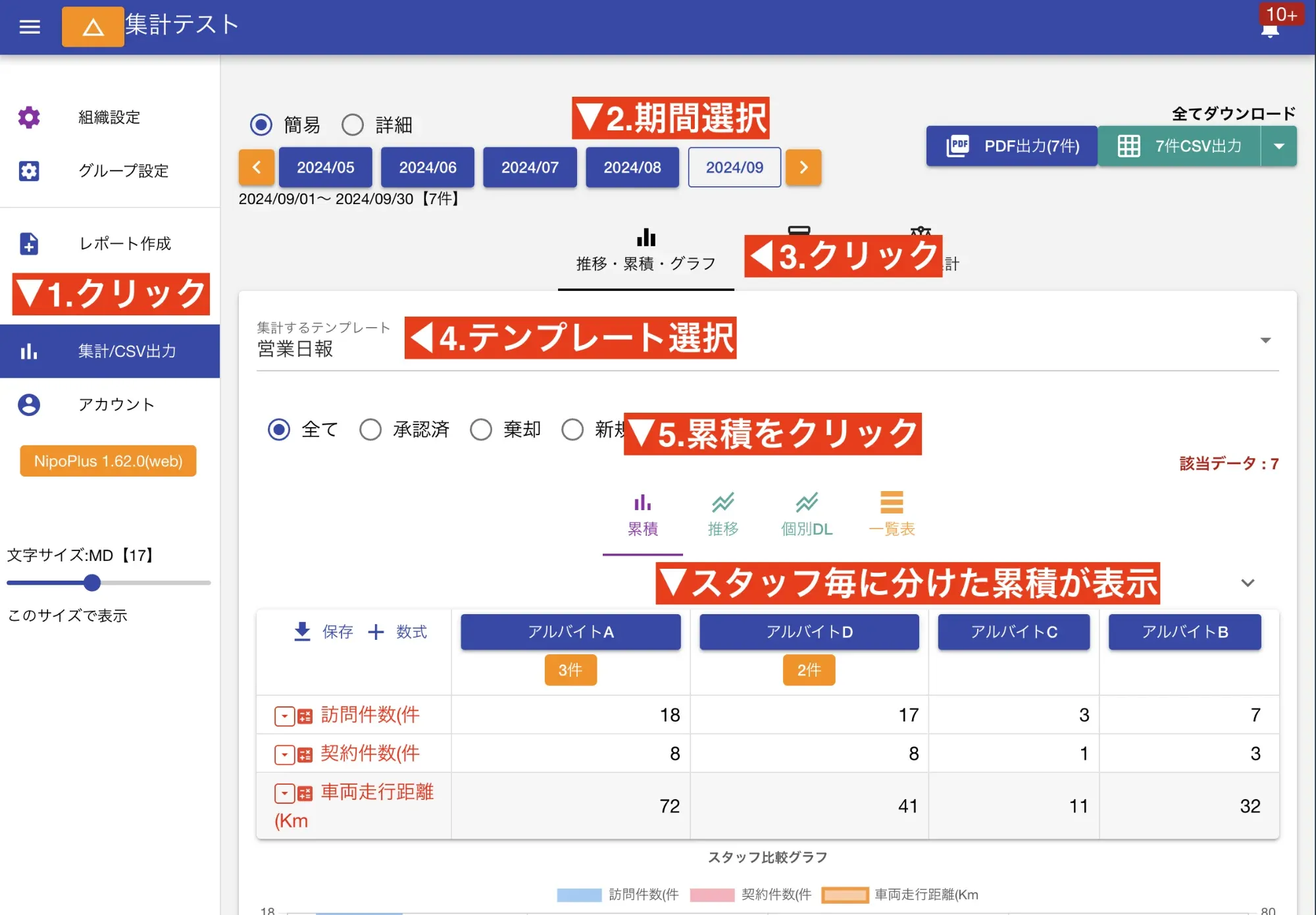Select the 詳細 radio button
Viewport: 1316px width, 915px height.
coord(353,124)
